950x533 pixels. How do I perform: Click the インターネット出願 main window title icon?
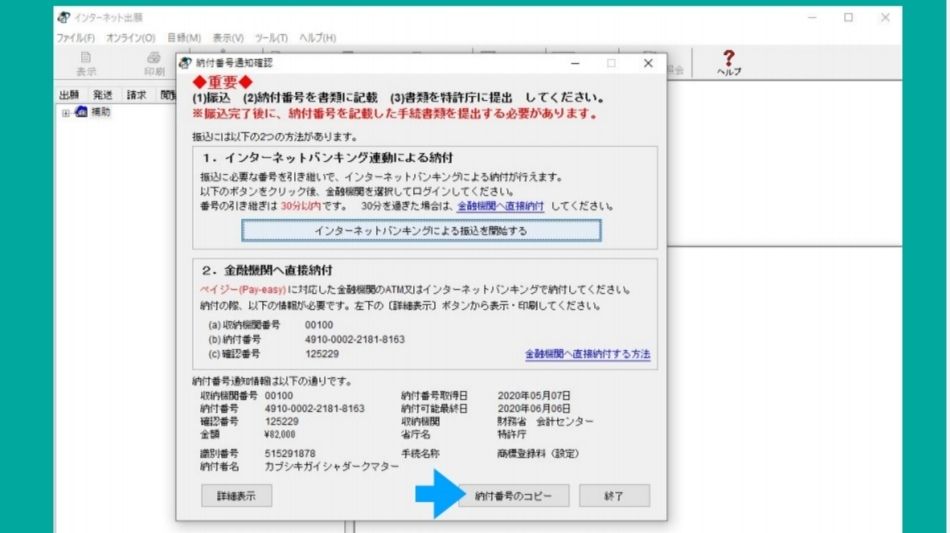[64, 18]
